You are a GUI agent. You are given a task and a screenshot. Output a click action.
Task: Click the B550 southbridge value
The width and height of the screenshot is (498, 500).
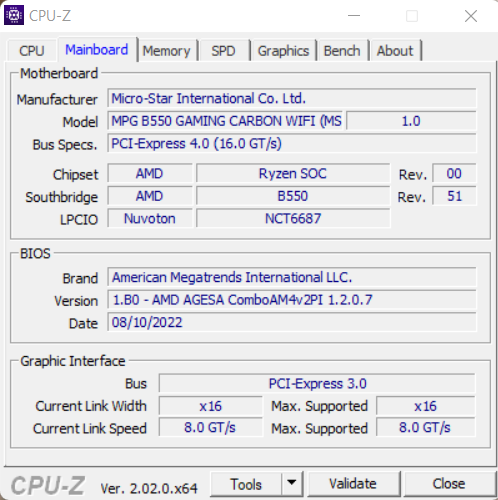click(x=293, y=196)
